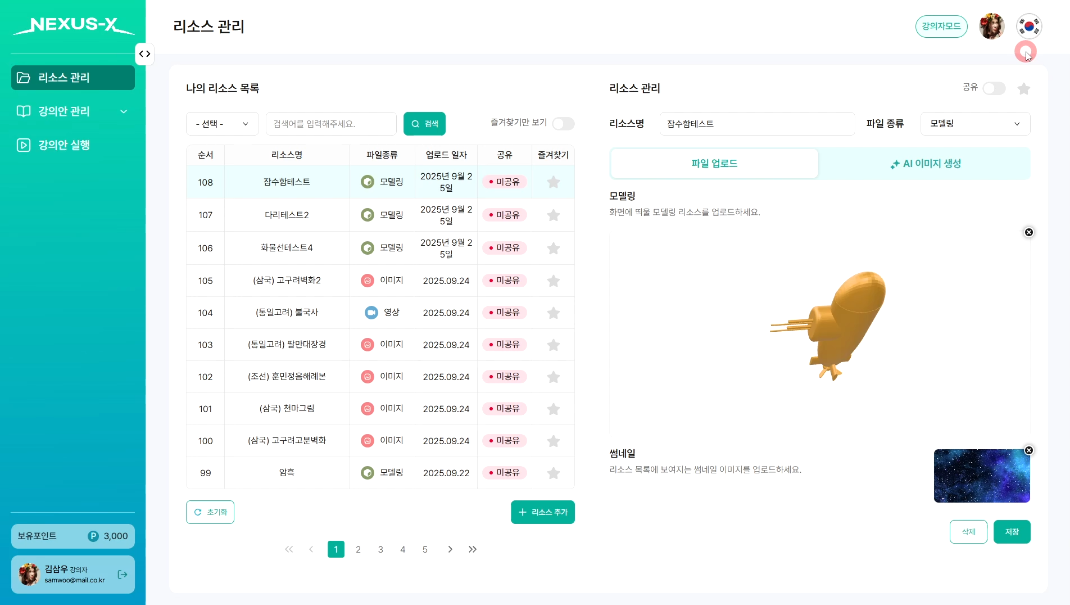Viewport: 1070px width, 605px height.
Task: Favorite row 104 with its star
Action: [x=553, y=313]
